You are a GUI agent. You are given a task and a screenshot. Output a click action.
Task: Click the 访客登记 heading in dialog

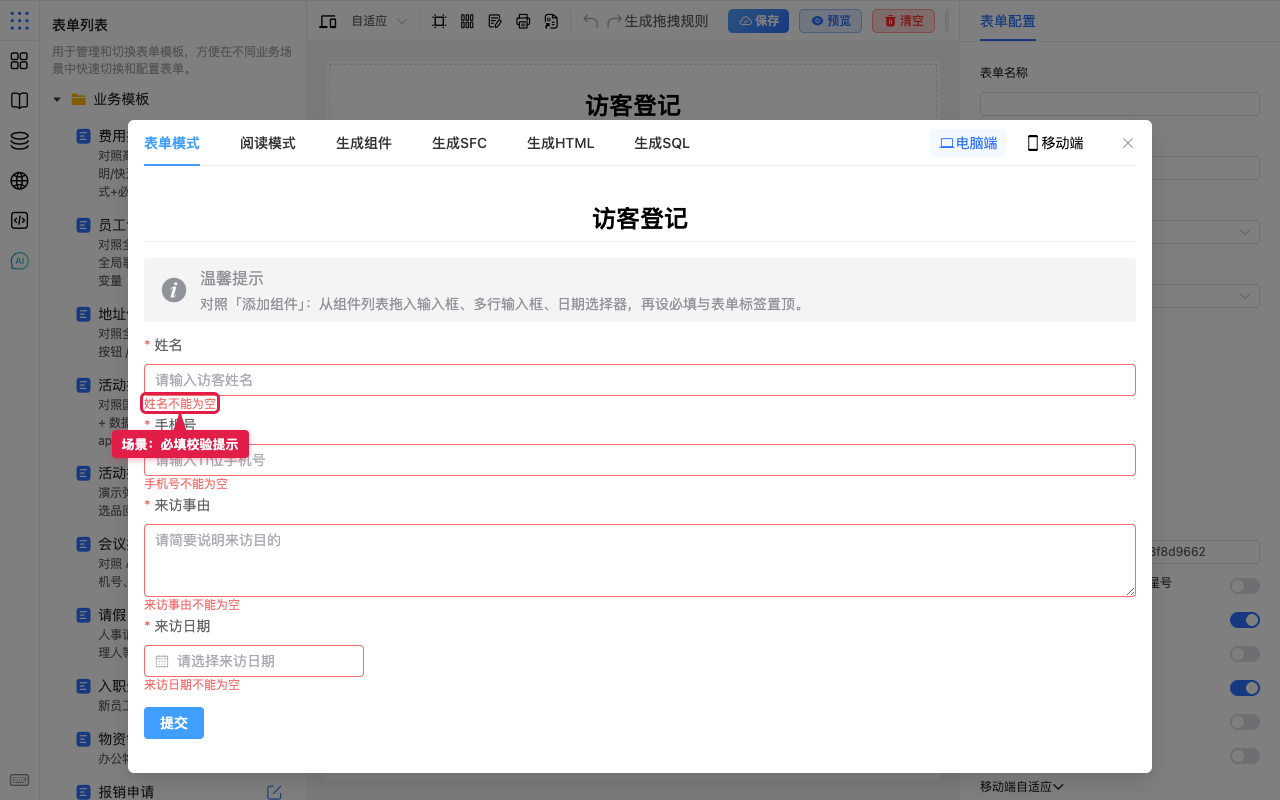coord(640,219)
